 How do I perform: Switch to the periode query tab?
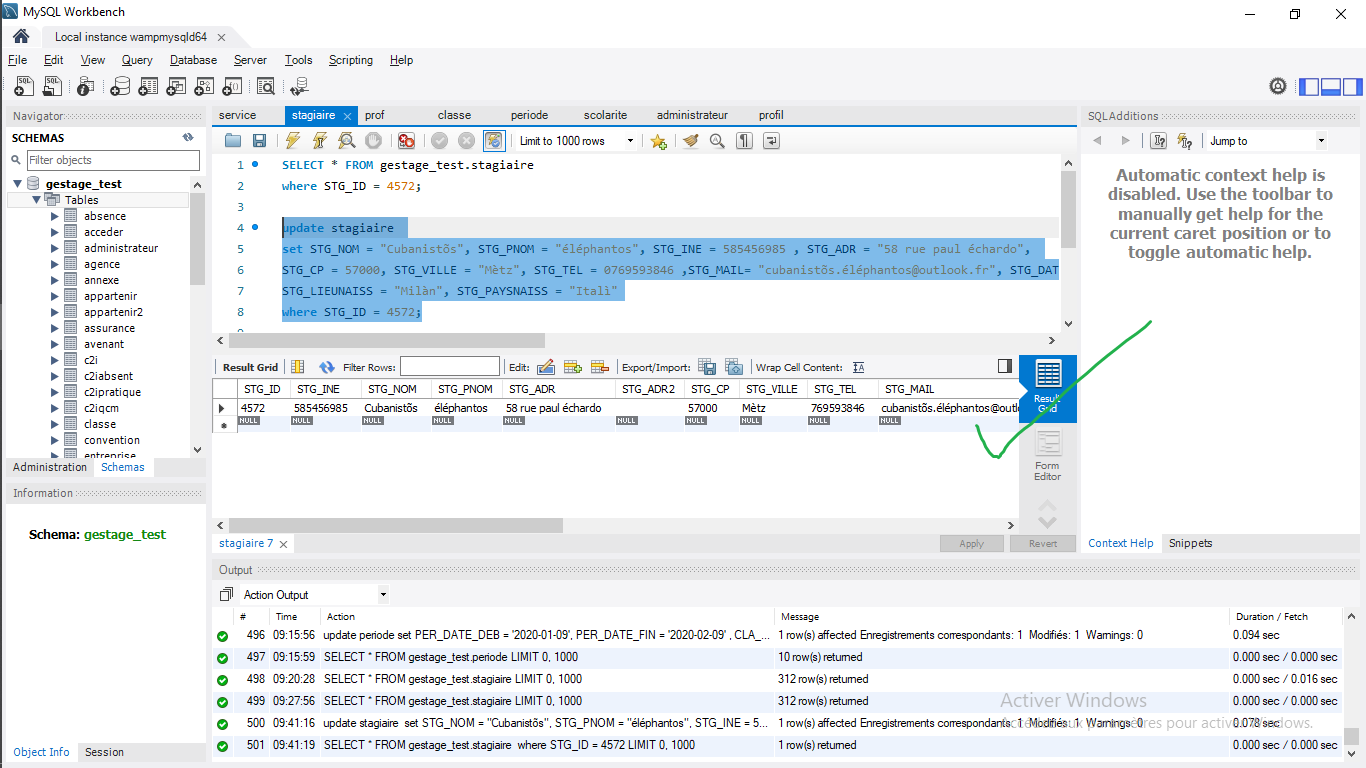click(x=529, y=115)
